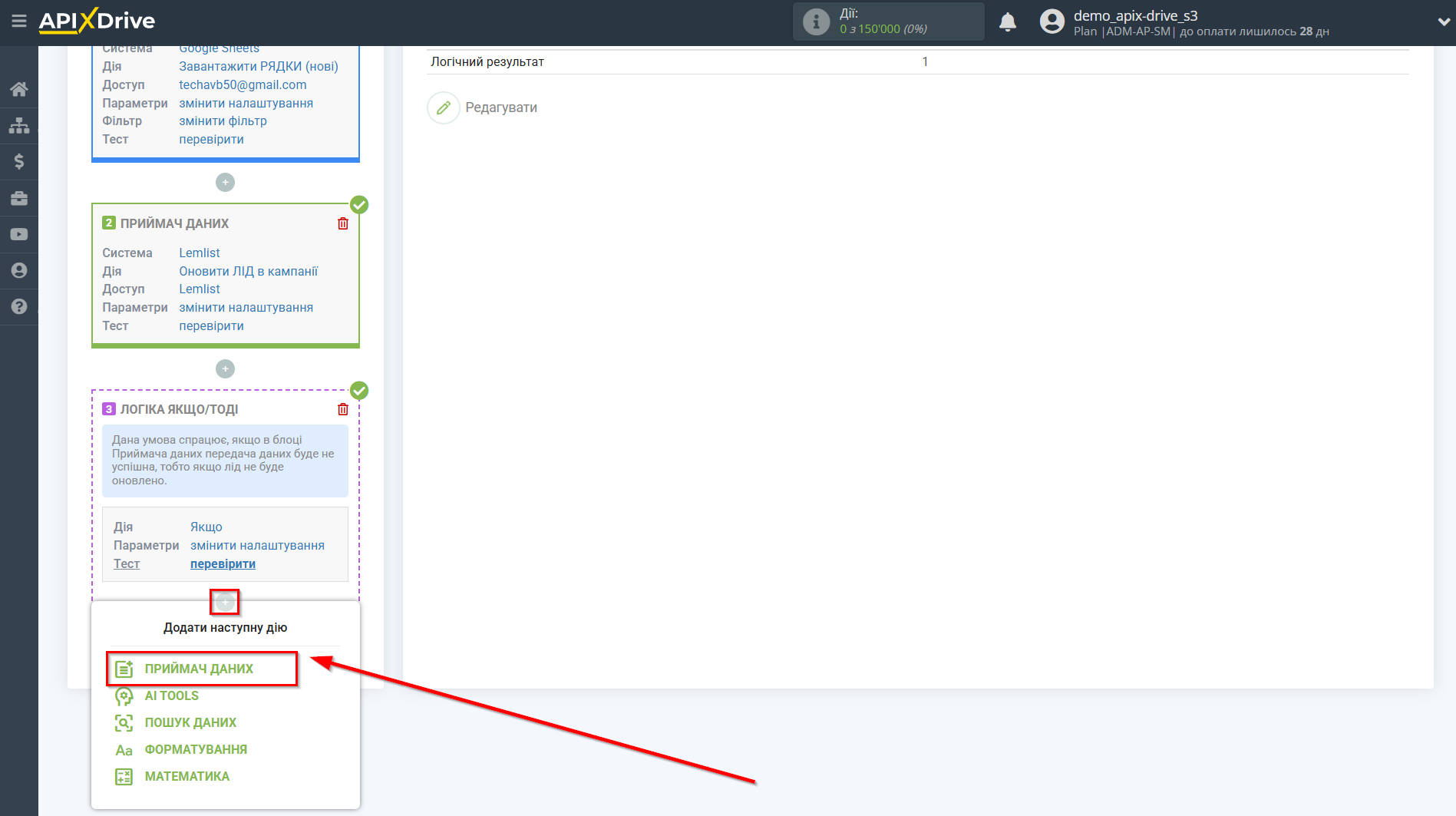This screenshot has height=816, width=1456.
Task: Open notifications bell icon
Action: coord(1008,22)
